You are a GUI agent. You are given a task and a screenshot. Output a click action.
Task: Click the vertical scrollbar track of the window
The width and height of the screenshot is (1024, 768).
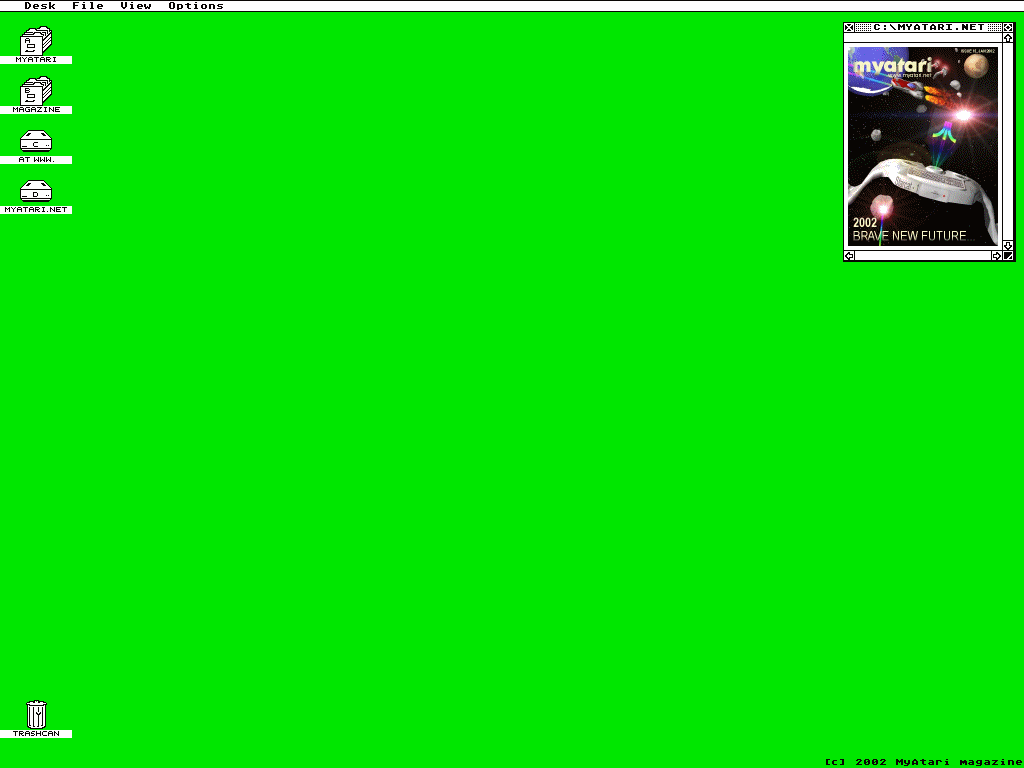point(1009,140)
